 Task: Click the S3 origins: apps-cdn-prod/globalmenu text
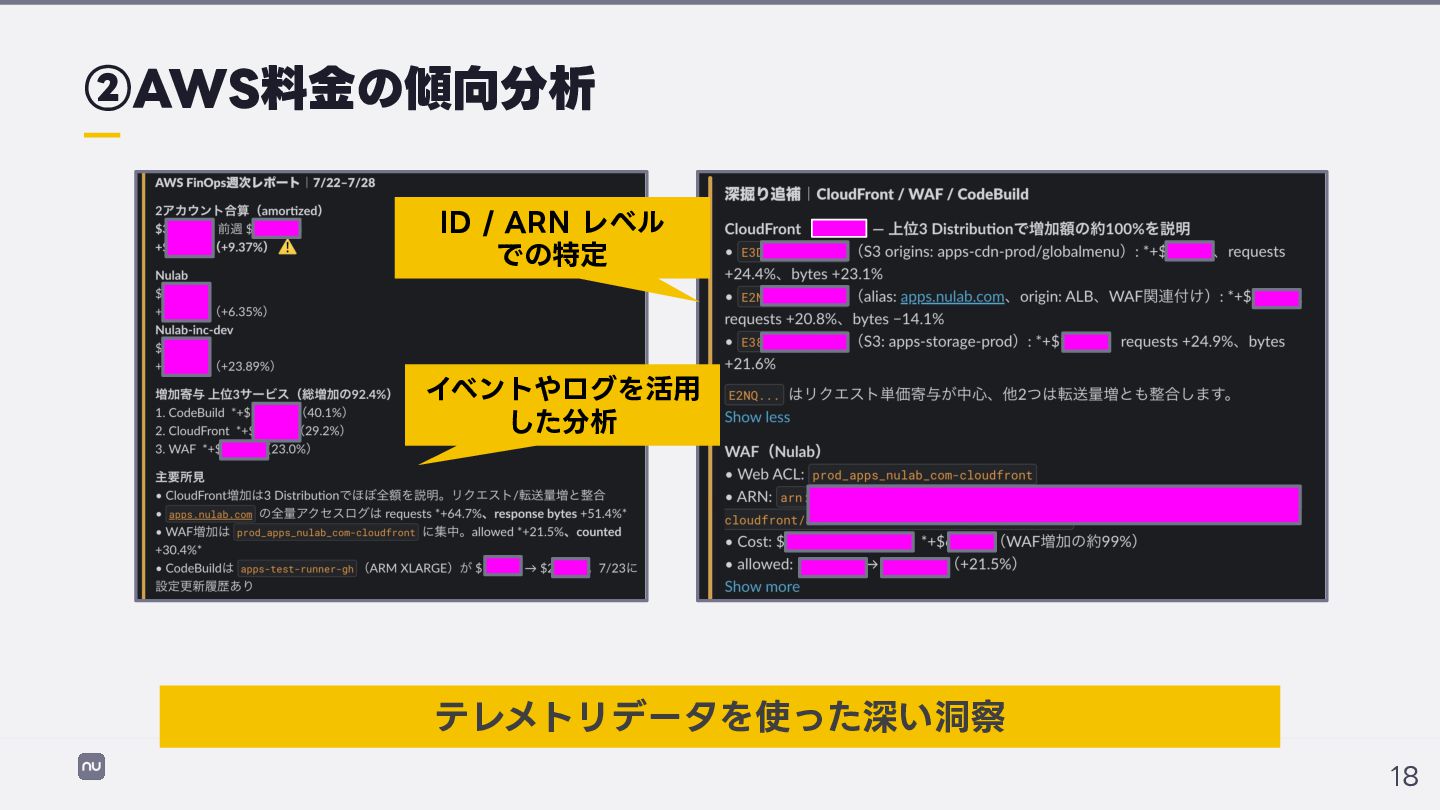tap(991, 252)
